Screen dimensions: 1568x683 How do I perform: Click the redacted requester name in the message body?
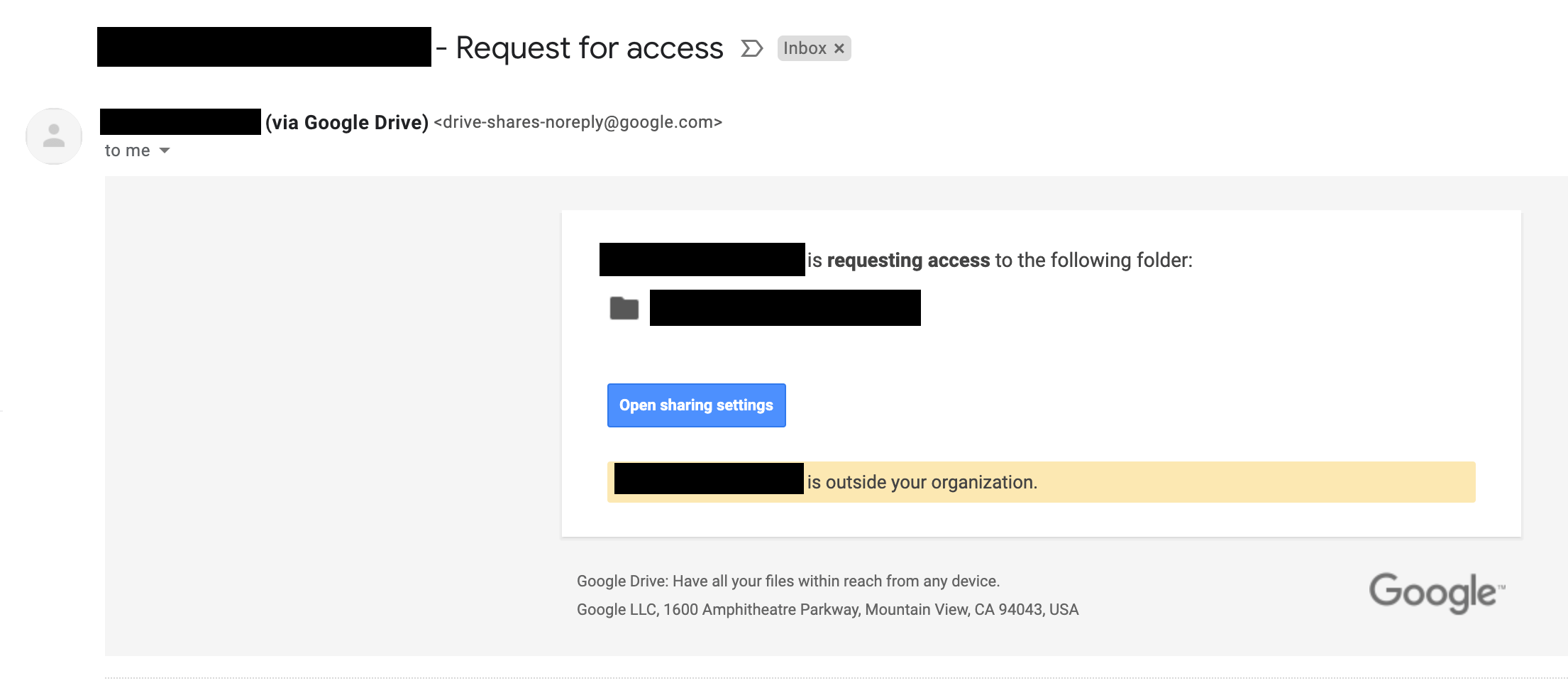[702, 260]
